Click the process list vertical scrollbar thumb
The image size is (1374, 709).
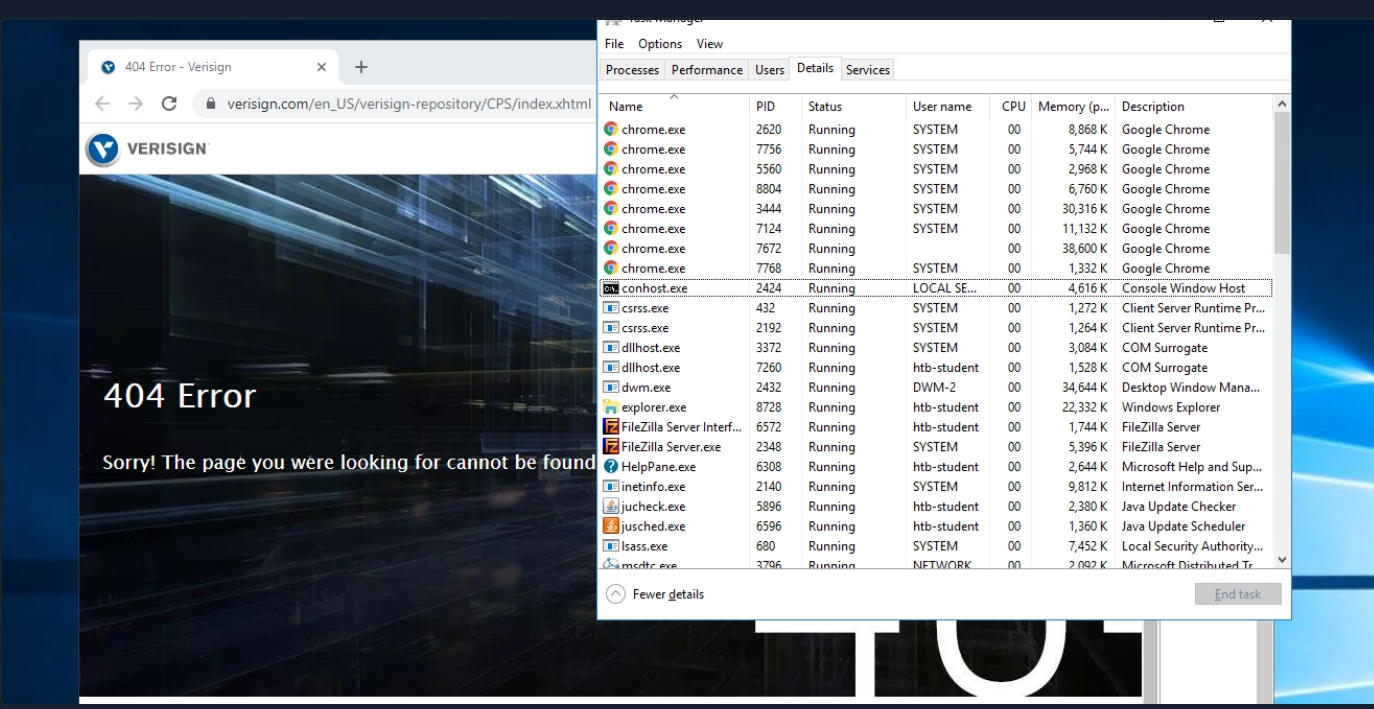click(x=1282, y=182)
